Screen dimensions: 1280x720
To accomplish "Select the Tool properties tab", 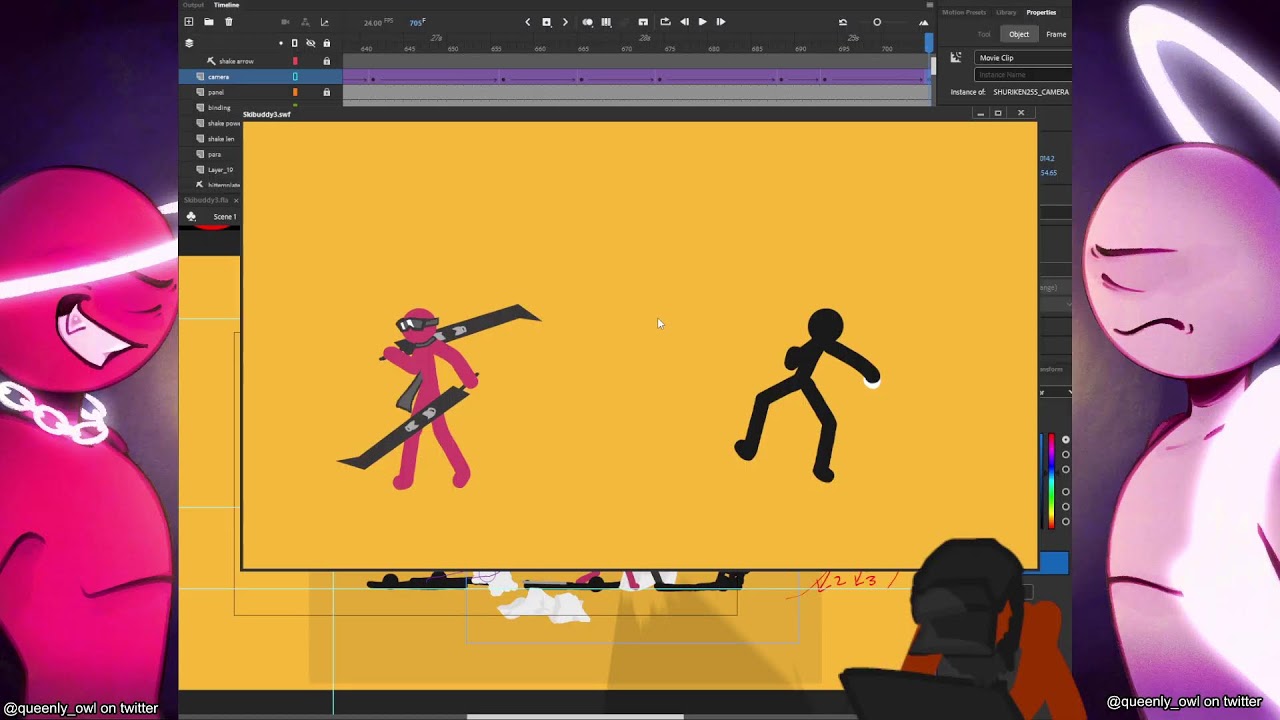I will click(984, 34).
